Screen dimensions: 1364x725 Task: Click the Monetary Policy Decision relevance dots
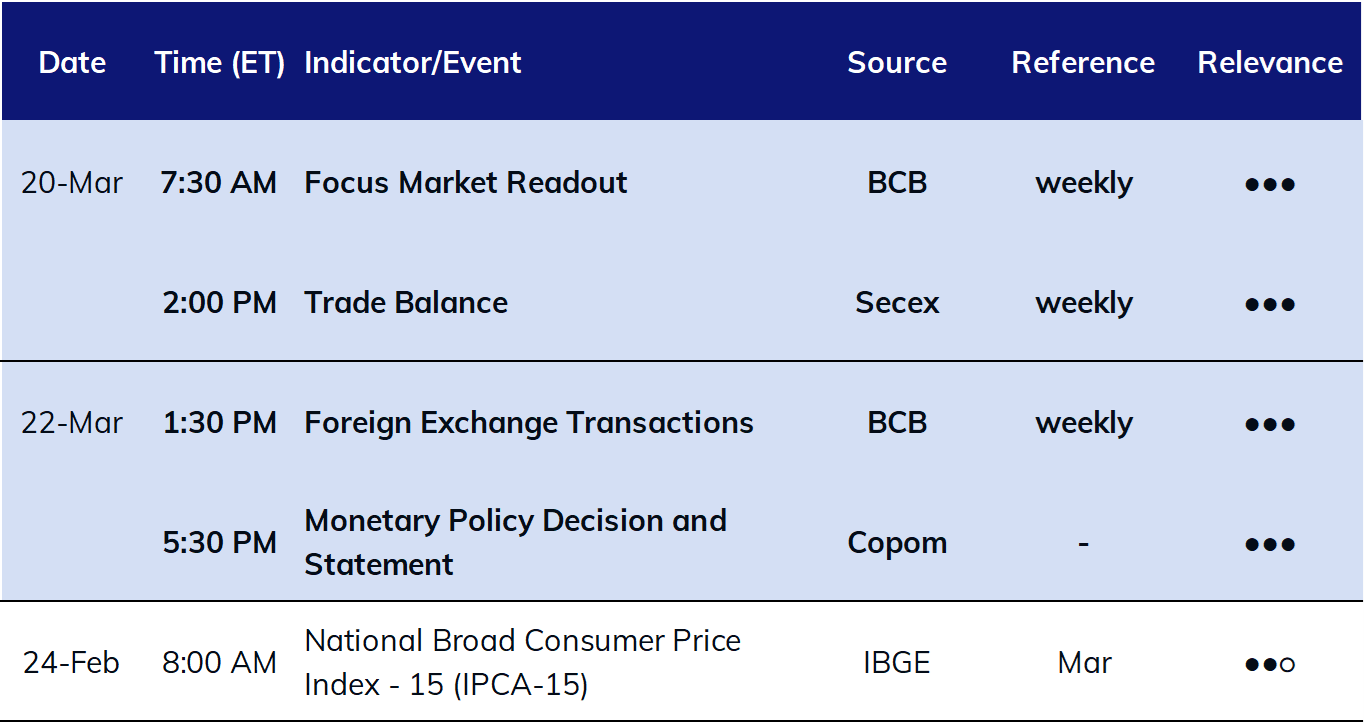(x=1270, y=544)
